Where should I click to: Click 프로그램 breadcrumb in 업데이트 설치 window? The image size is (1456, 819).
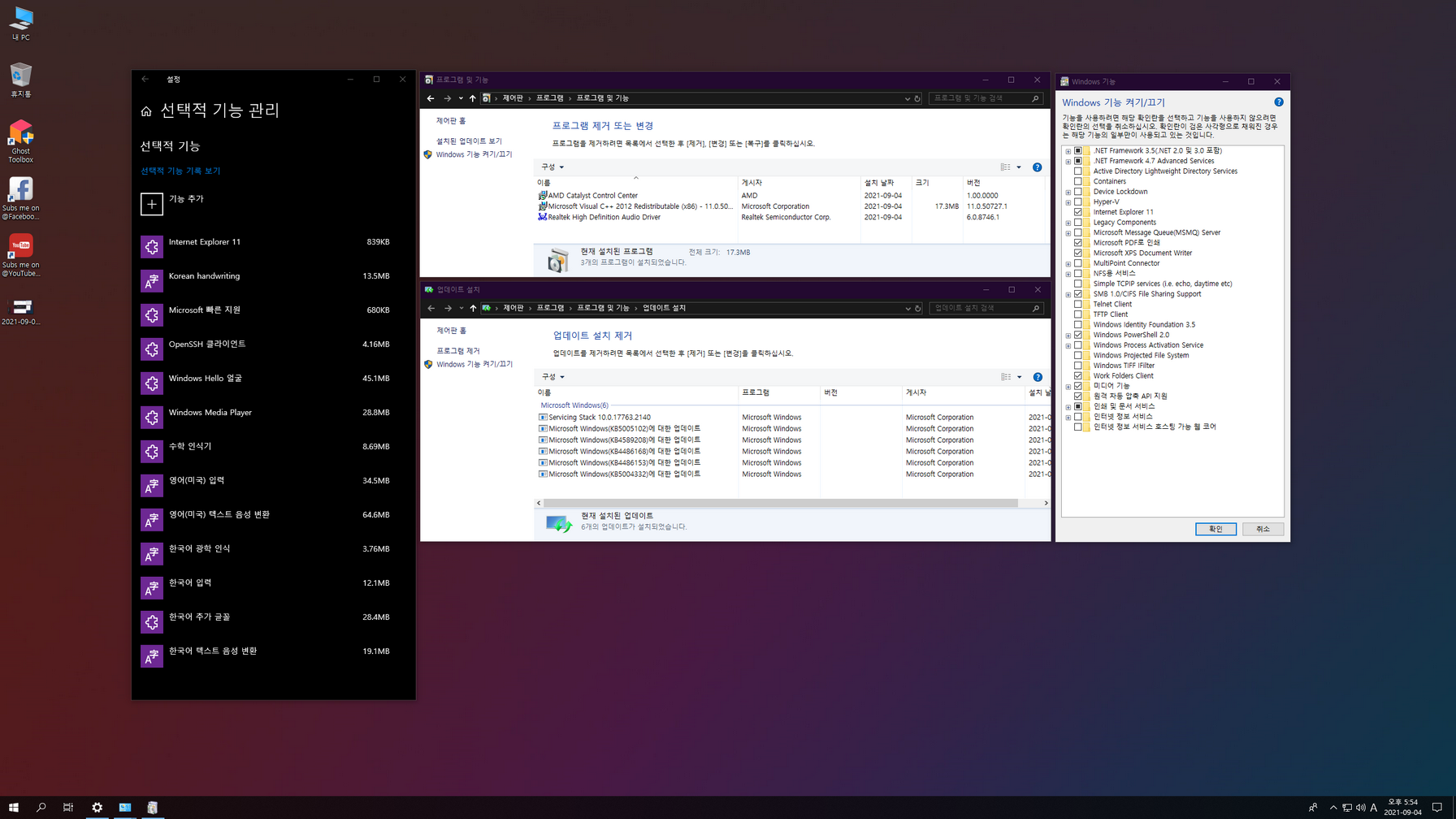tap(550, 308)
